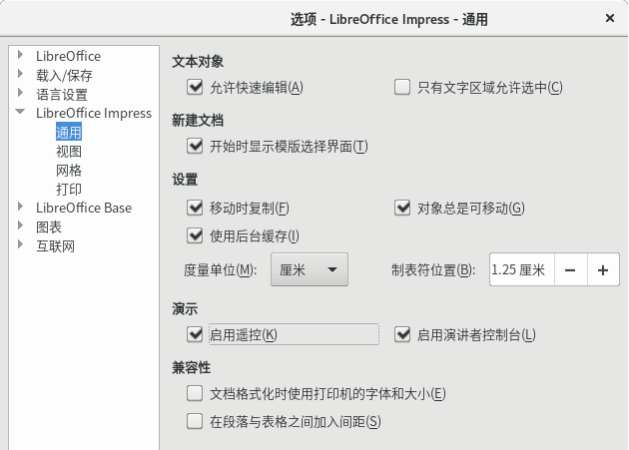The width and height of the screenshot is (629, 450).
Task: Enable 只有文字区域允许选中 checkbox
Action: click(x=403, y=87)
